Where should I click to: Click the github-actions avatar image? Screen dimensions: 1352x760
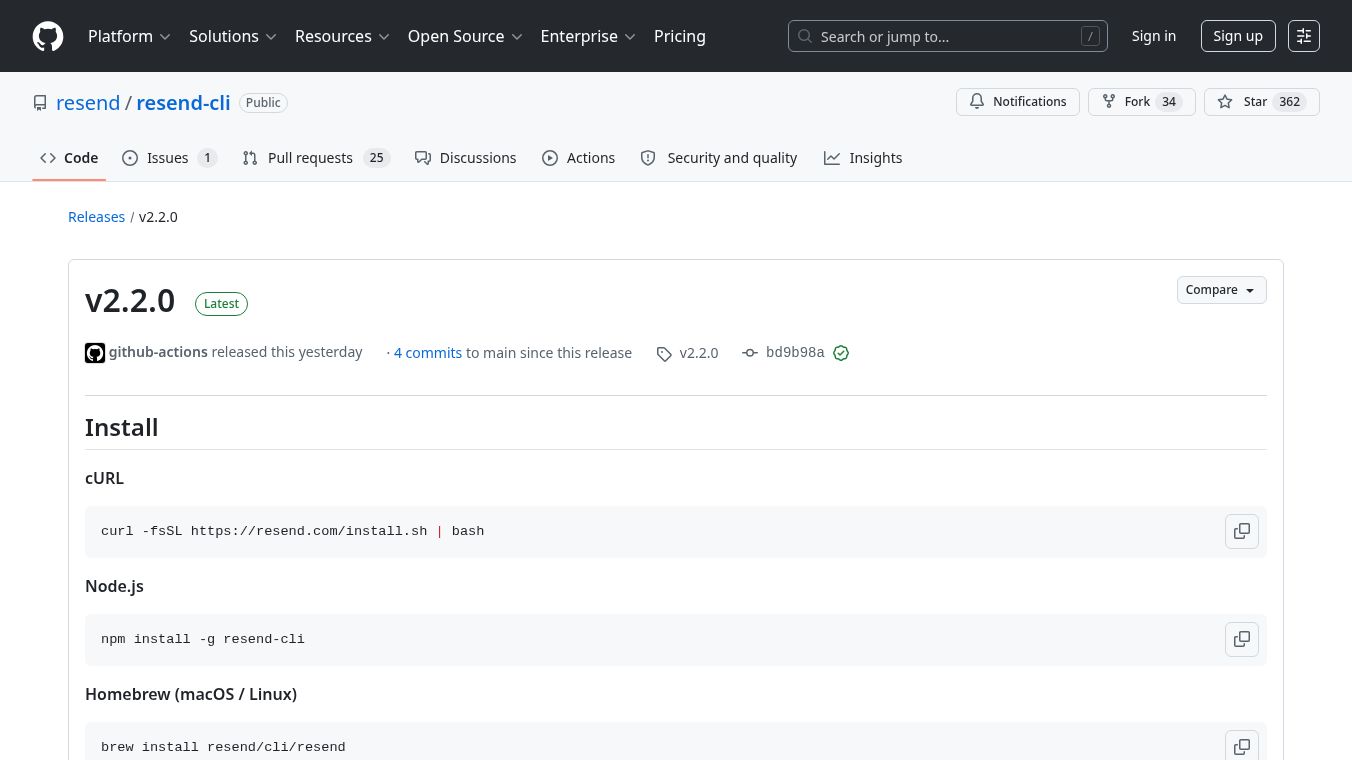(x=95, y=353)
